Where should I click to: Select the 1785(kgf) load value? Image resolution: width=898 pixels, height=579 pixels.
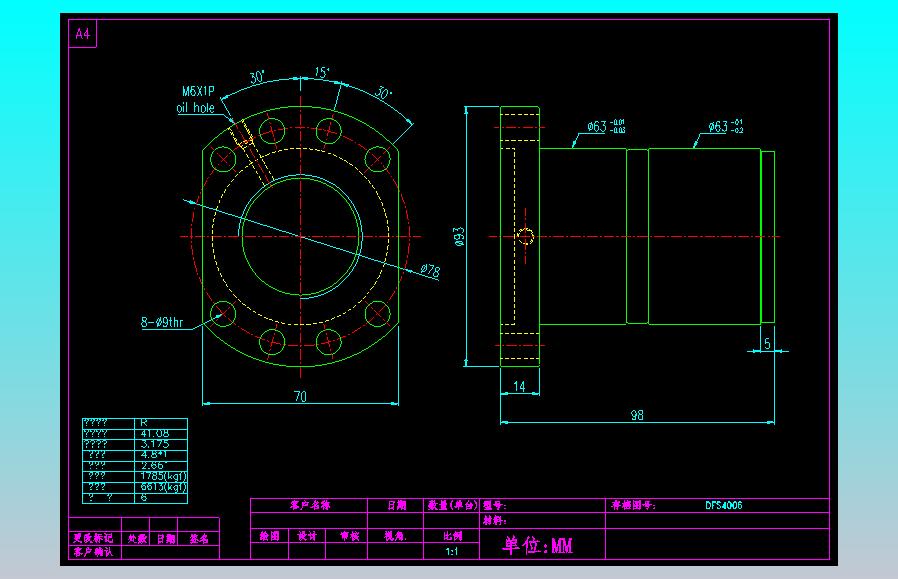click(x=163, y=476)
